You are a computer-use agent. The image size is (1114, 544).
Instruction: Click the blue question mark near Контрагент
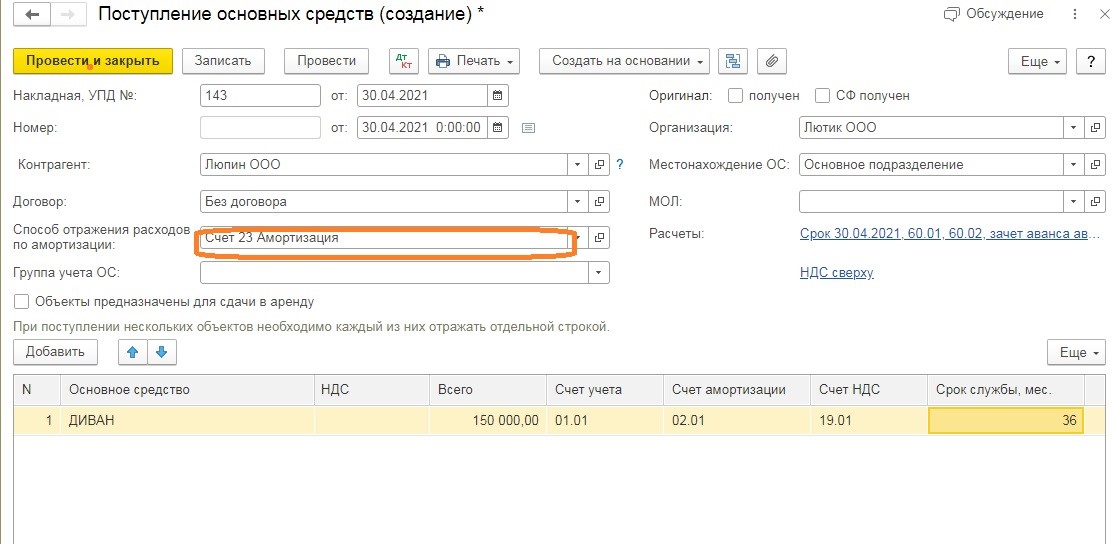[620, 165]
